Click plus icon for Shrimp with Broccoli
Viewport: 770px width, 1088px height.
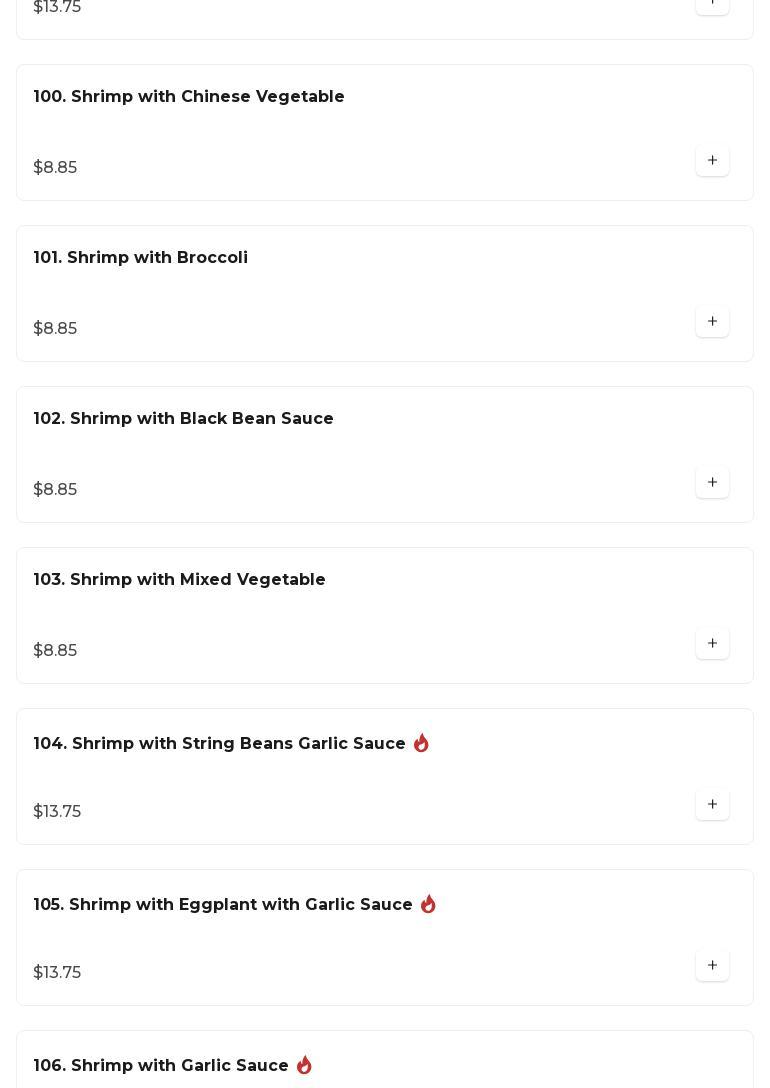point(712,322)
